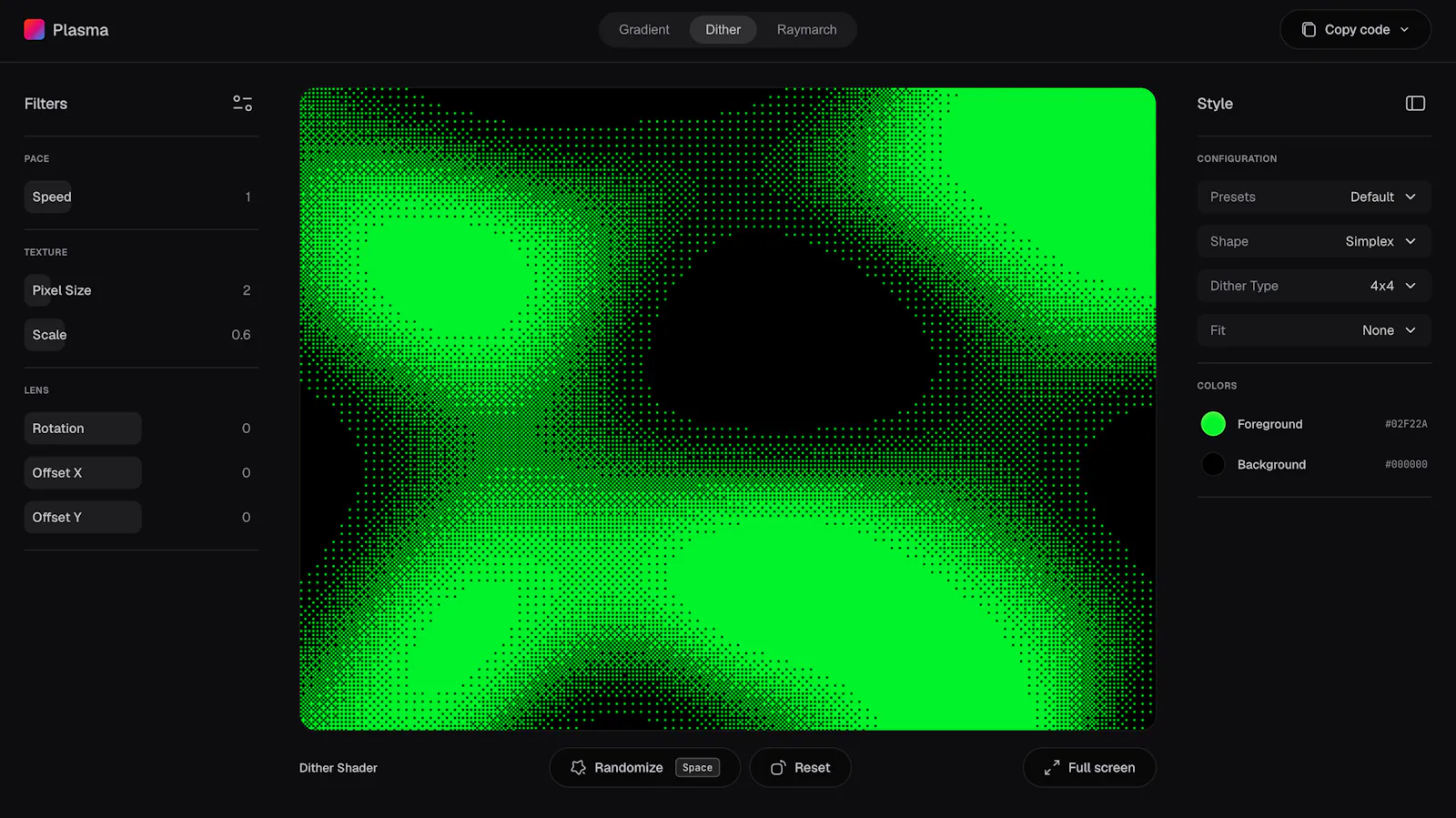1456x818 pixels.
Task: Click the Foreground hex value #02F22A
Action: point(1406,424)
